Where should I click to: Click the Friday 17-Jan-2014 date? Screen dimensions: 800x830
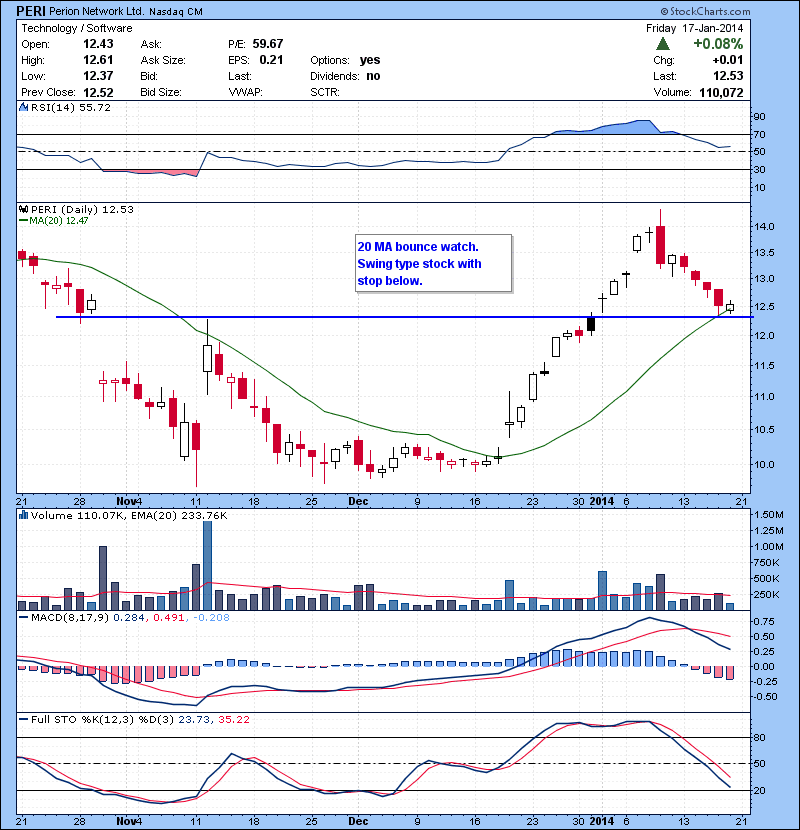click(x=694, y=28)
